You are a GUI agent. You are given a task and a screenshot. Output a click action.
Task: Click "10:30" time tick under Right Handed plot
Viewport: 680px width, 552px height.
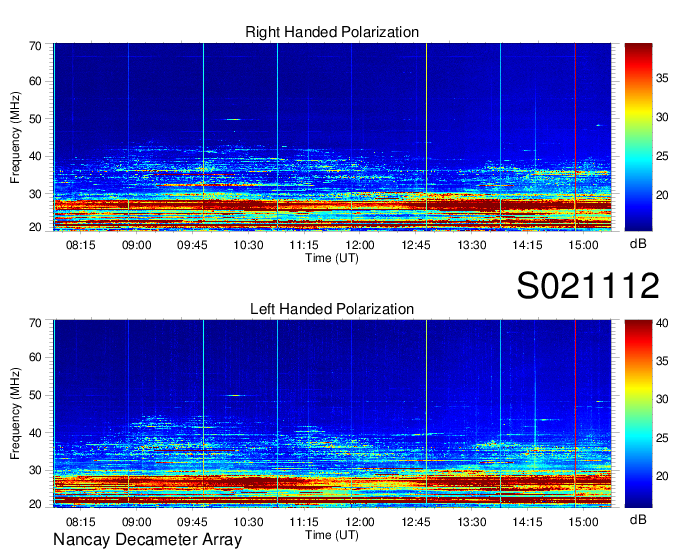248,245
